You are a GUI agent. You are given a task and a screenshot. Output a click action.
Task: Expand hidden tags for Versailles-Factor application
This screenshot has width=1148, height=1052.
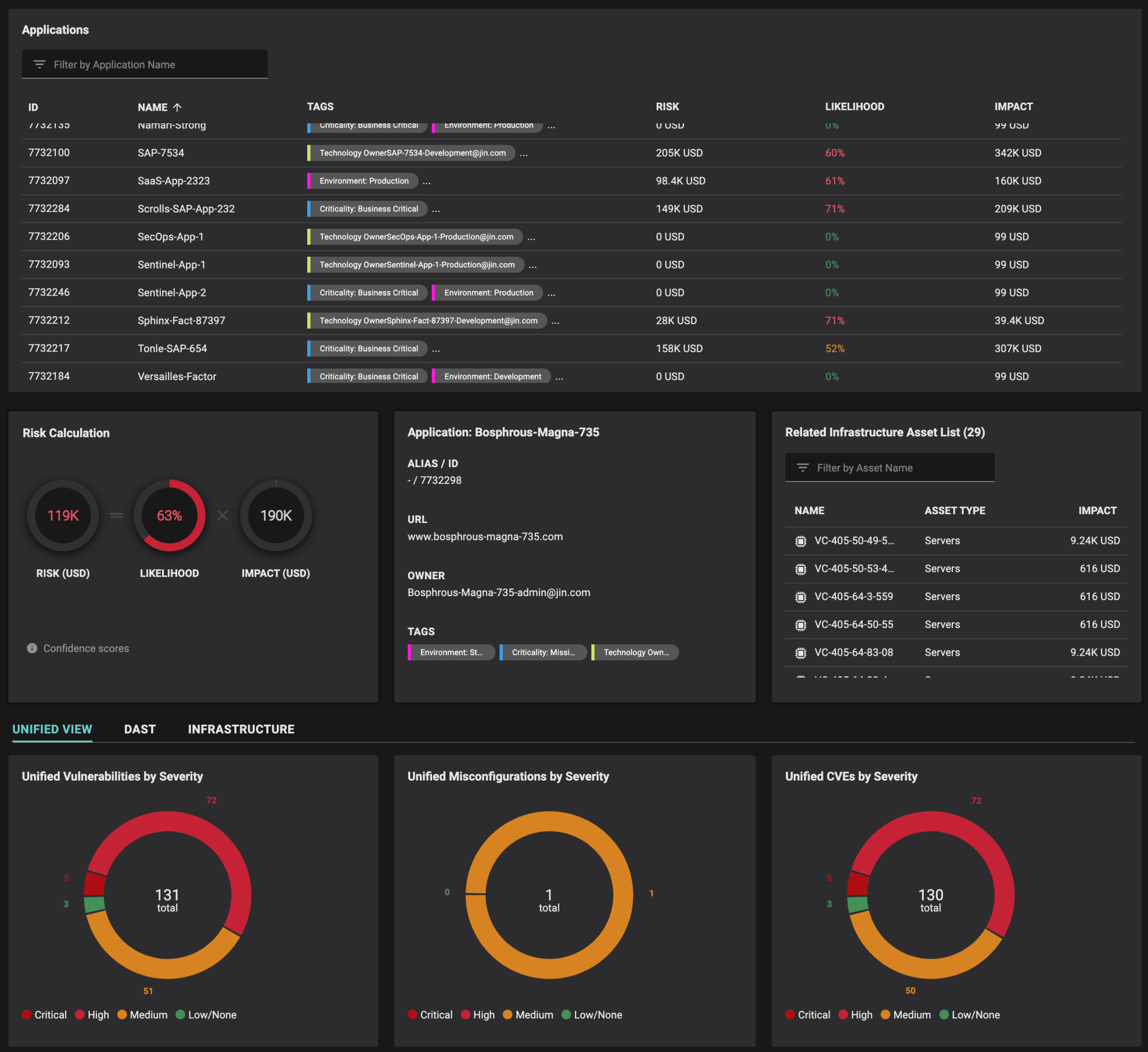(559, 376)
